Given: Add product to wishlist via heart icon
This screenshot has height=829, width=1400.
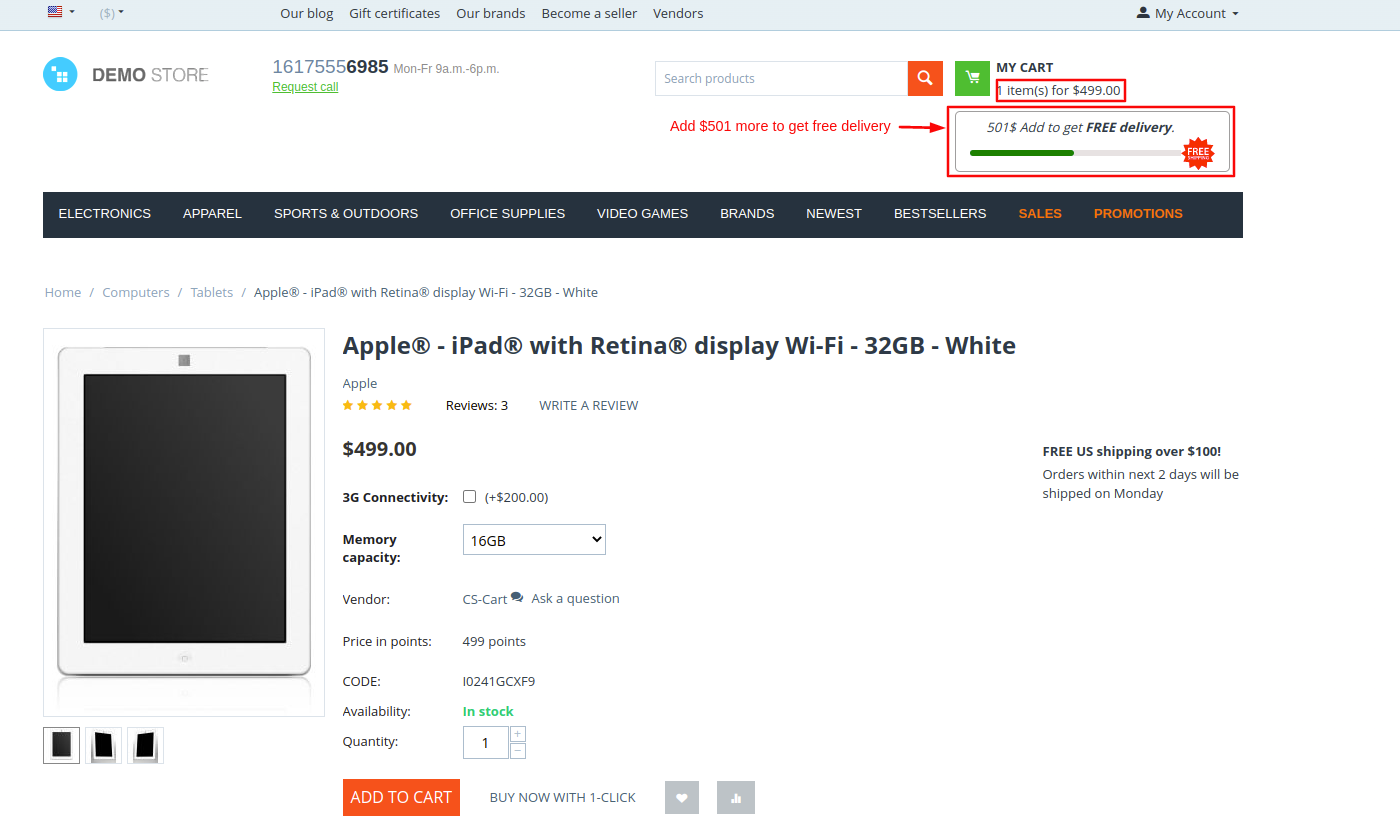Looking at the screenshot, I should tap(682, 798).
